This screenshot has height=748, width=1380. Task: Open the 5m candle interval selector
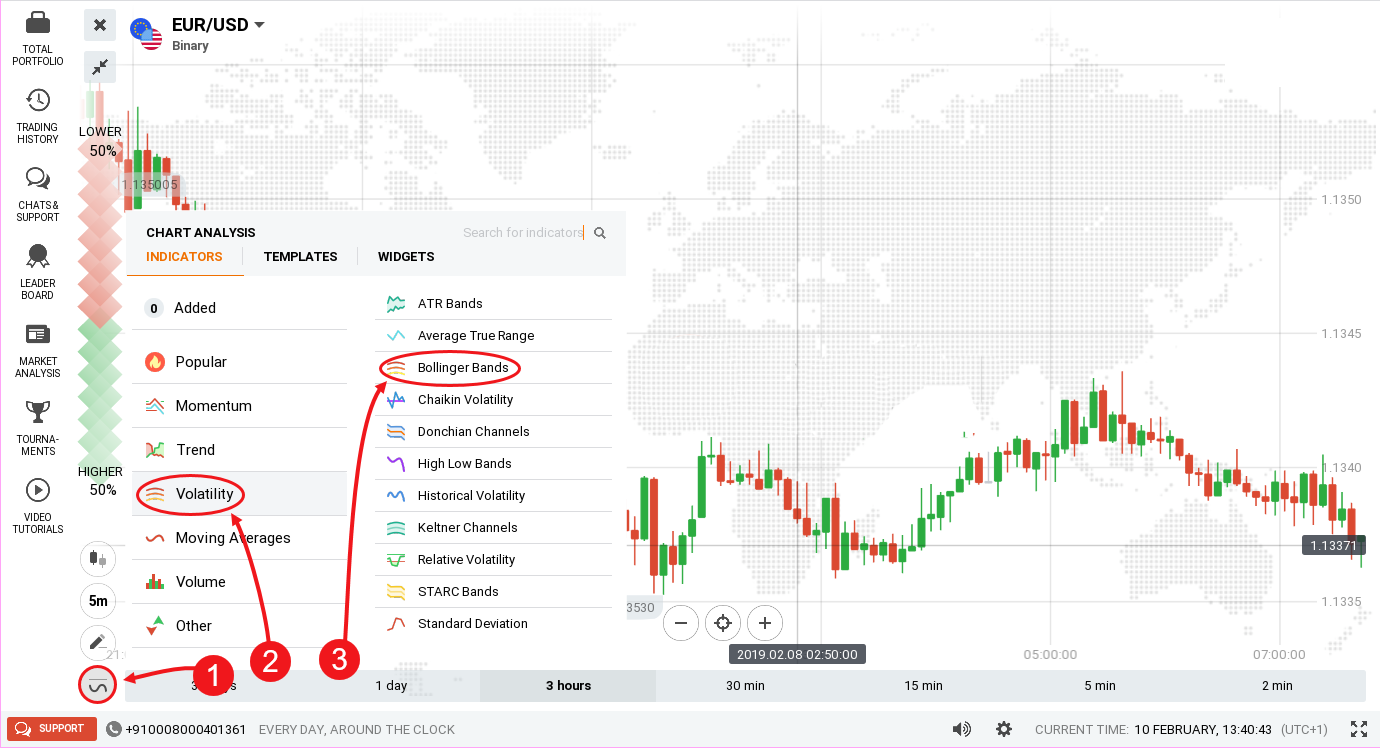(98, 601)
